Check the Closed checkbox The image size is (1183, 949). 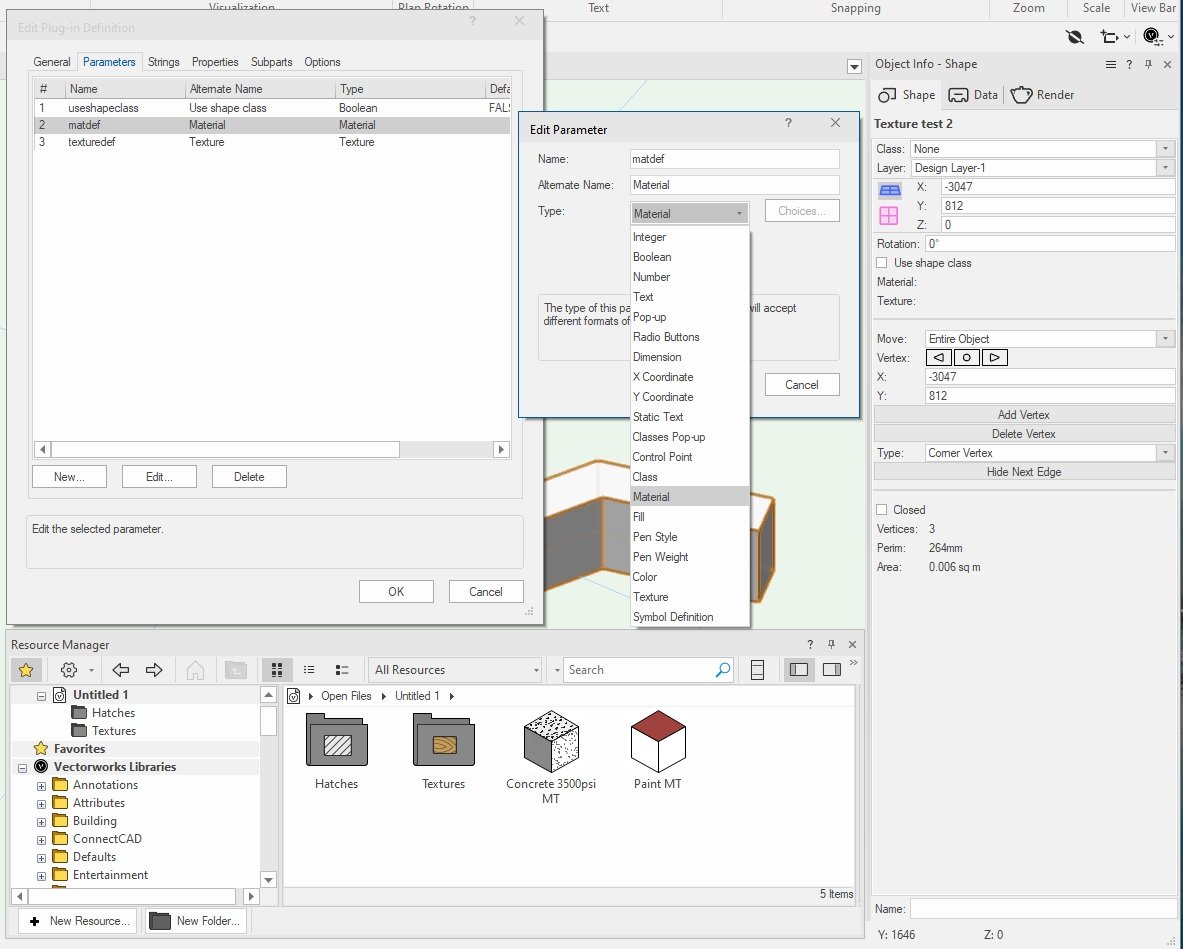click(881, 510)
